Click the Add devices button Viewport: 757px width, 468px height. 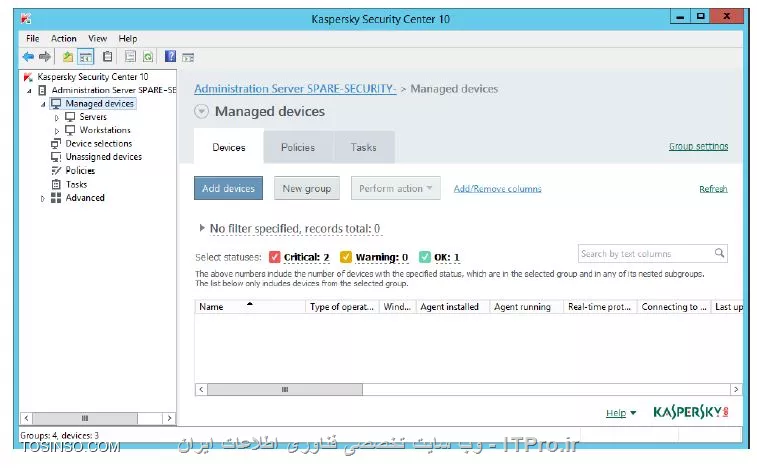pyautogui.click(x=228, y=188)
